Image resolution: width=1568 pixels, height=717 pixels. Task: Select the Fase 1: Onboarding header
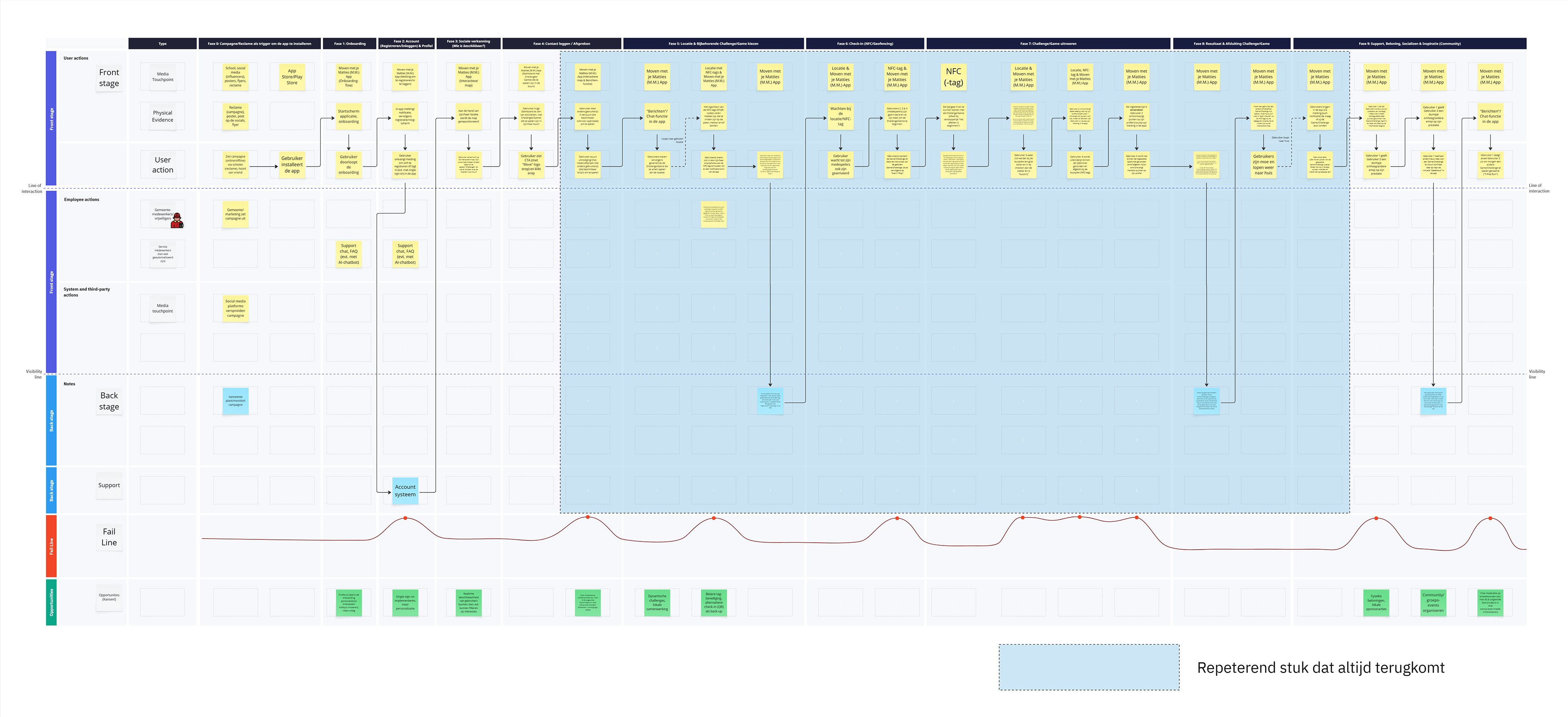(350, 44)
